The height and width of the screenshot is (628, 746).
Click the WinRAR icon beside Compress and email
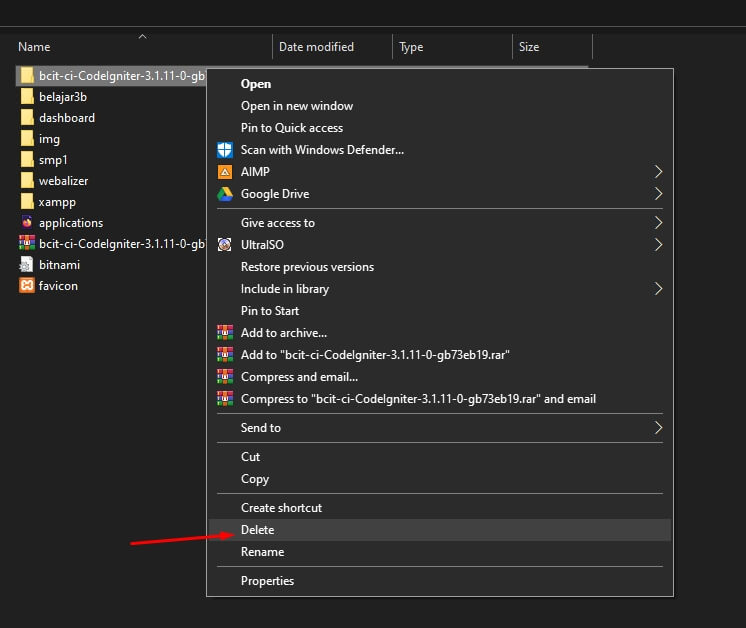click(224, 377)
